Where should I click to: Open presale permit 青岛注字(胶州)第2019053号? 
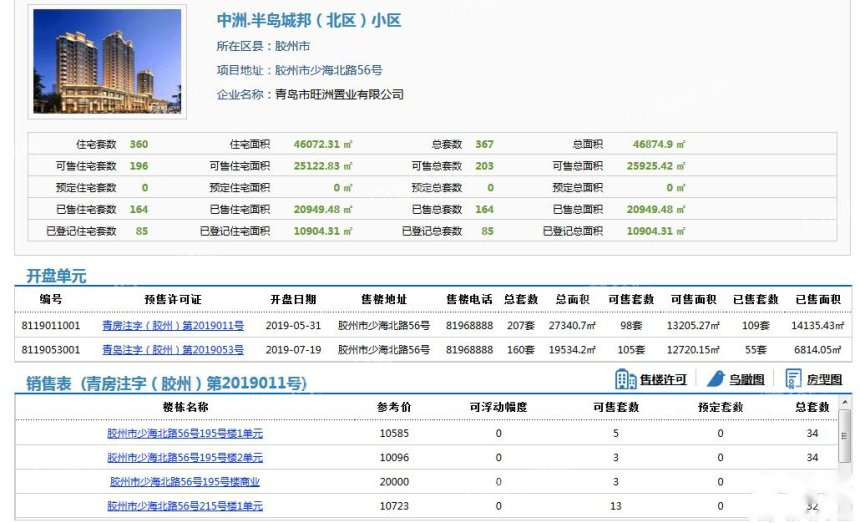pos(173,350)
